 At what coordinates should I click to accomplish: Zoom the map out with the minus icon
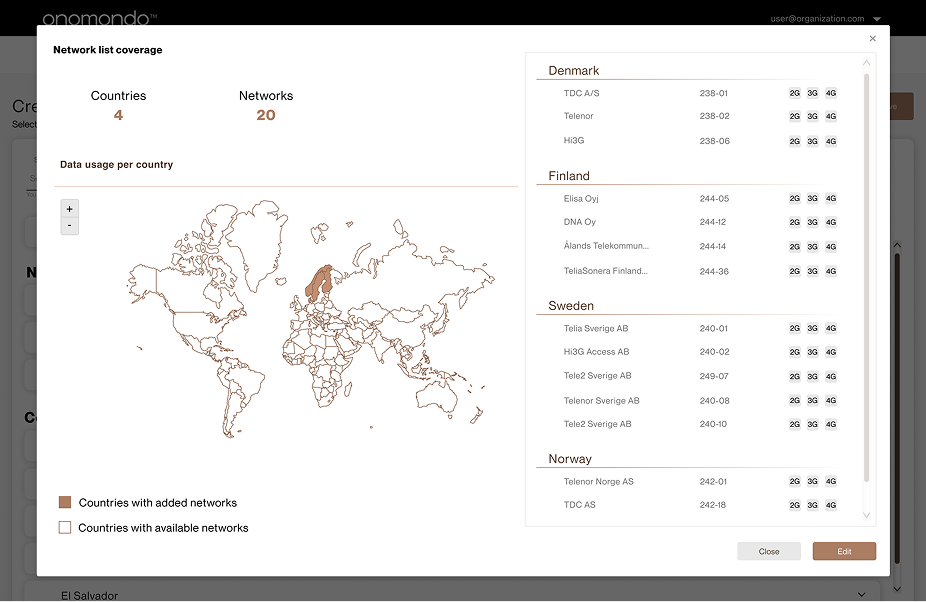[69, 226]
